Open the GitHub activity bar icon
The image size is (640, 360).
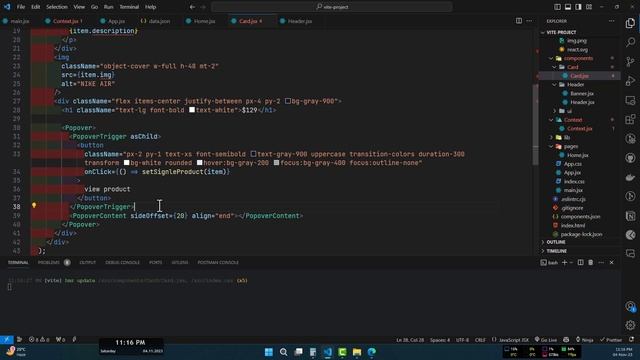click(x=630, y=158)
